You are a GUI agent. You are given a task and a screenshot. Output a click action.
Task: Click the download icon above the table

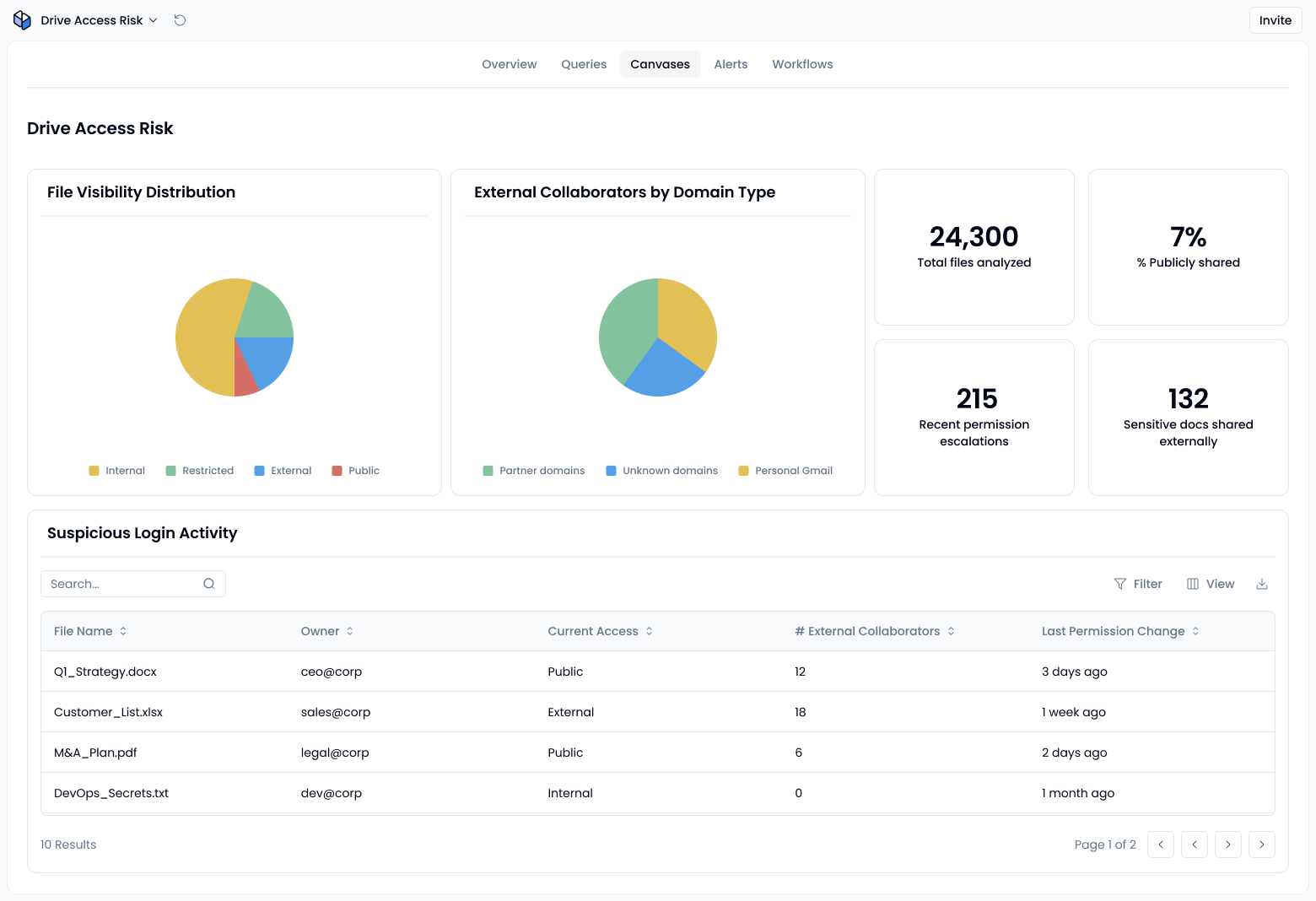(1262, 584)
